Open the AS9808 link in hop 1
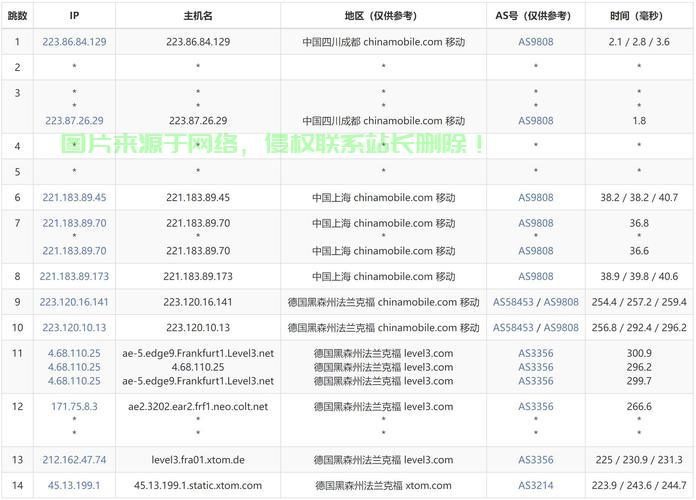 click(x=535, y=42)
